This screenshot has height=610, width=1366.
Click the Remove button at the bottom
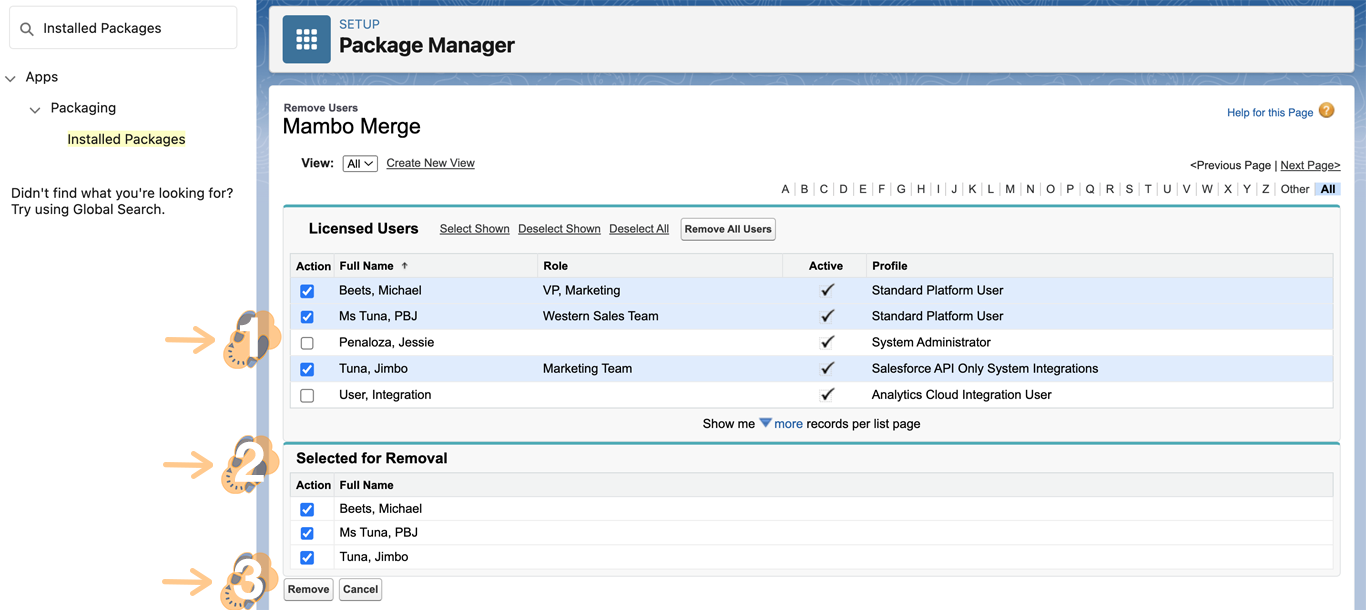click(x=308, y=589)
